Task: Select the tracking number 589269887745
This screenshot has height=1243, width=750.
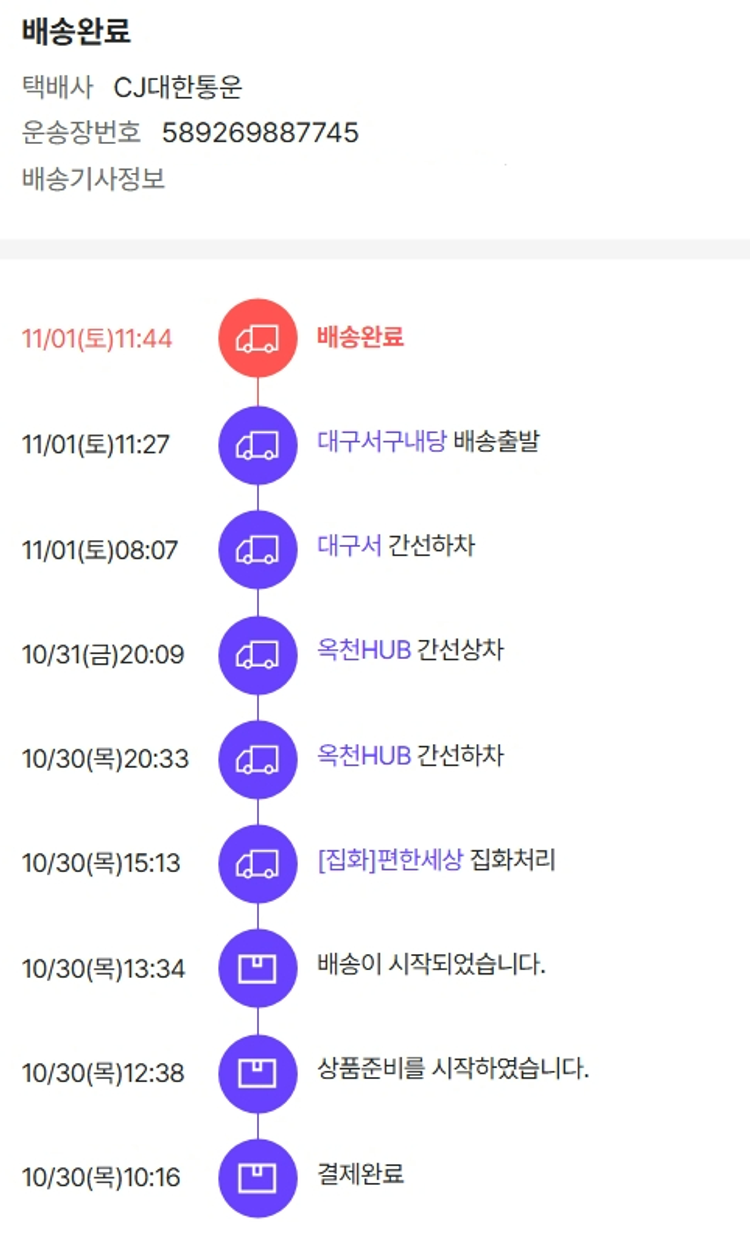Action: click(260, 133)
